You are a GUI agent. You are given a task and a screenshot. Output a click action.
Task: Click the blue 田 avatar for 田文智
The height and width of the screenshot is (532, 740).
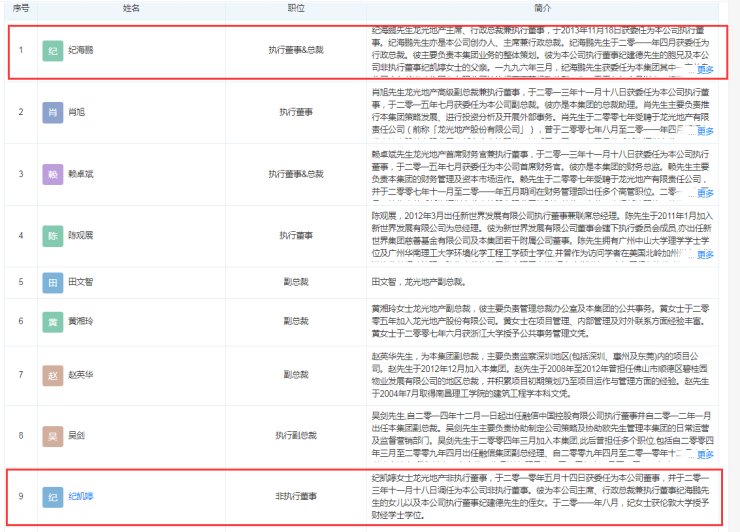[53, 282]
